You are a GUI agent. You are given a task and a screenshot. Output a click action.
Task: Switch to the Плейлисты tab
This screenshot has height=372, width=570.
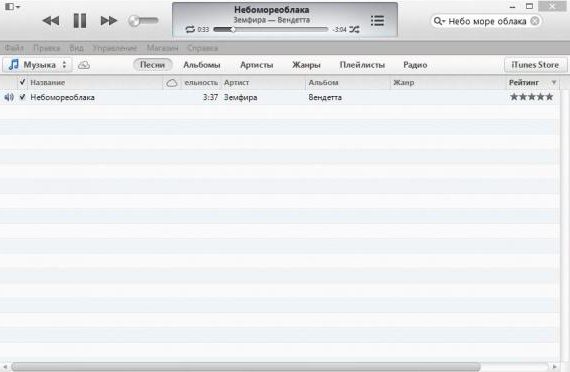(x=362, y=65)
